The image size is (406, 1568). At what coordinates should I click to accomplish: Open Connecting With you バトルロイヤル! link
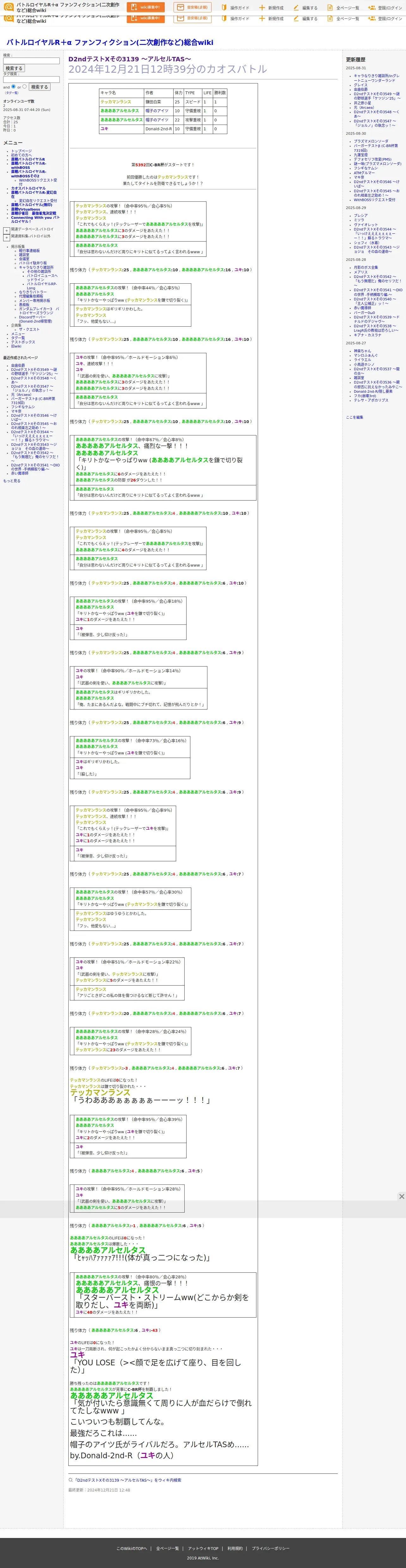click(35, 219)
